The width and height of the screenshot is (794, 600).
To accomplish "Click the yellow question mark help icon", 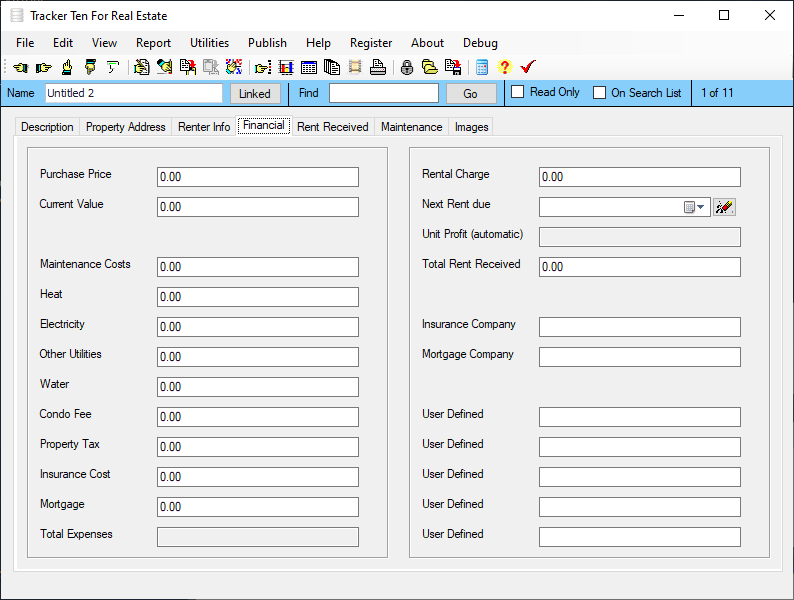I will click(x=504, y=67).
